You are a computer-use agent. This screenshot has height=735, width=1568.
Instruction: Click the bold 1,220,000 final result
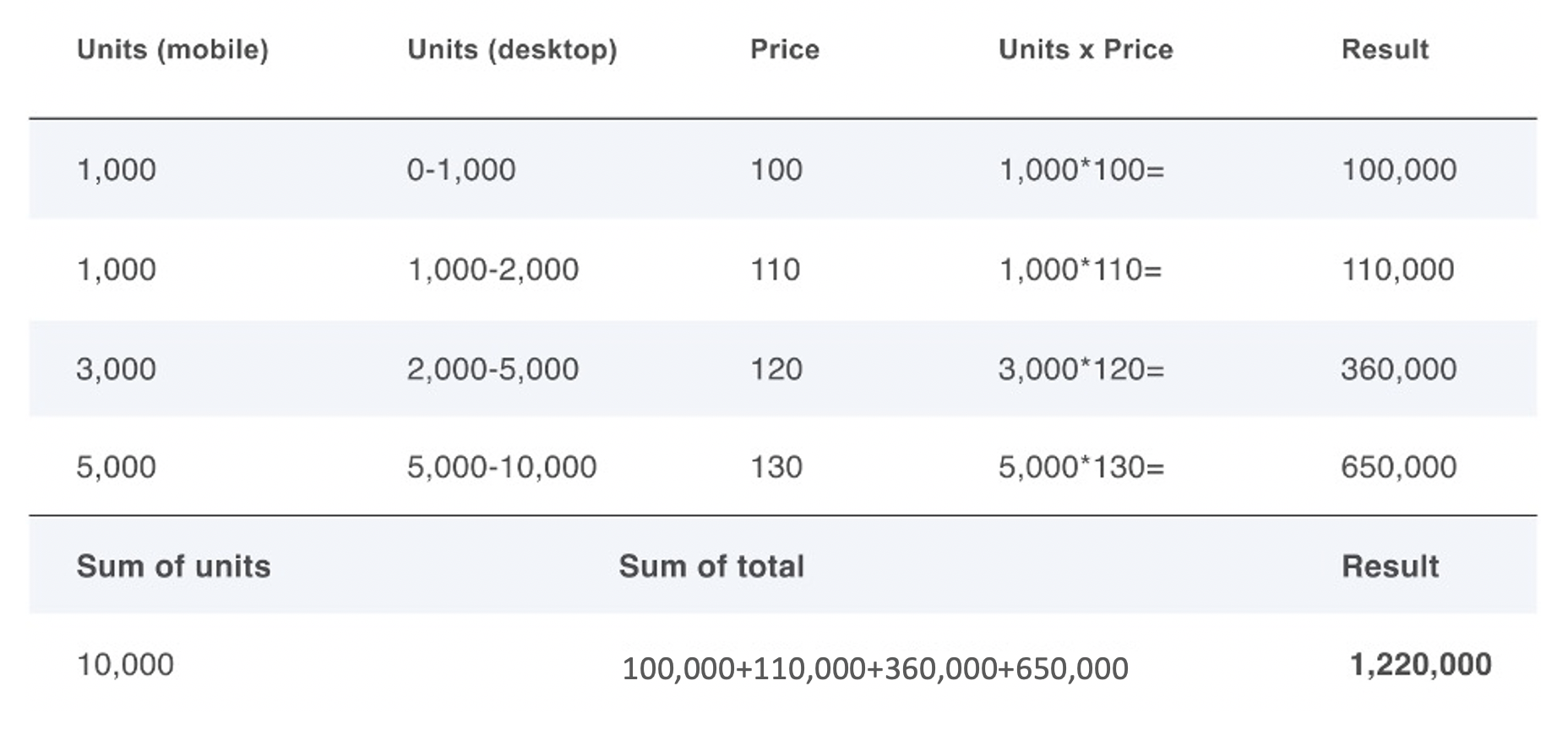[x=1420, y=665]
